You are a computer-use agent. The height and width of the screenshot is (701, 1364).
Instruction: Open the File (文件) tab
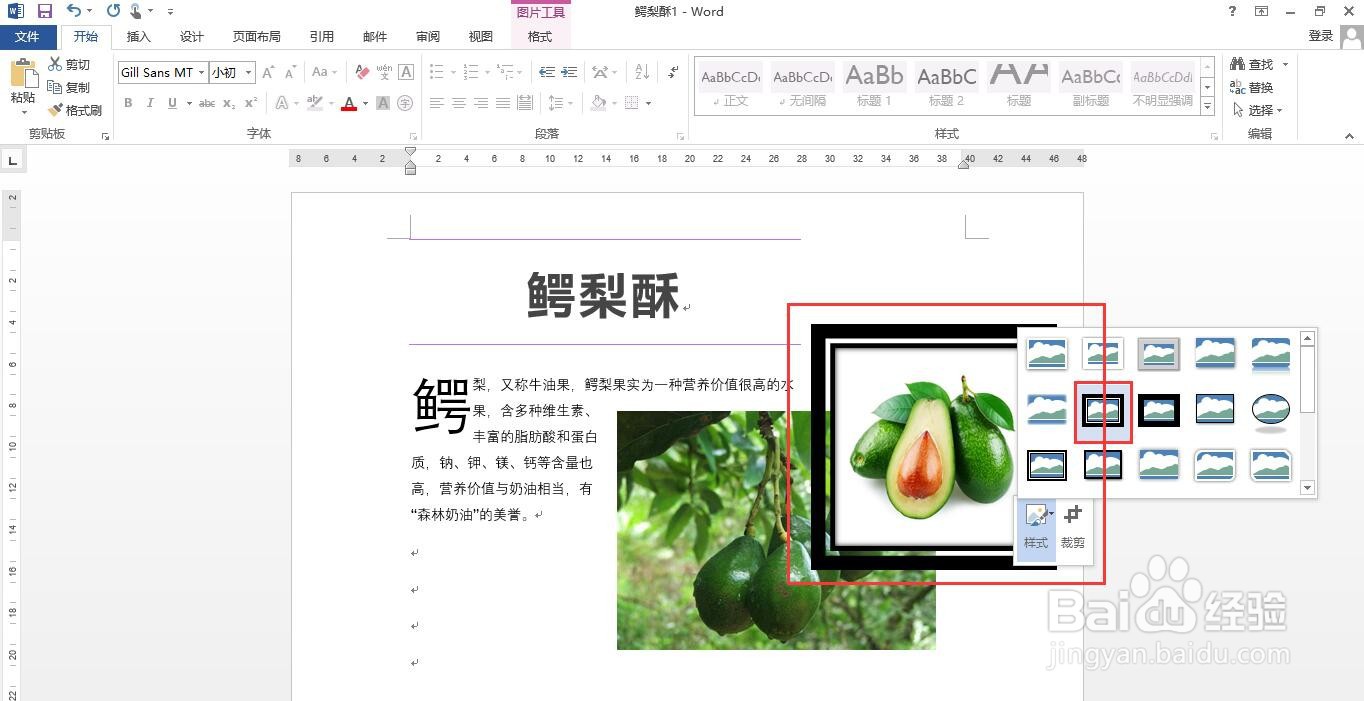point(27,37)
